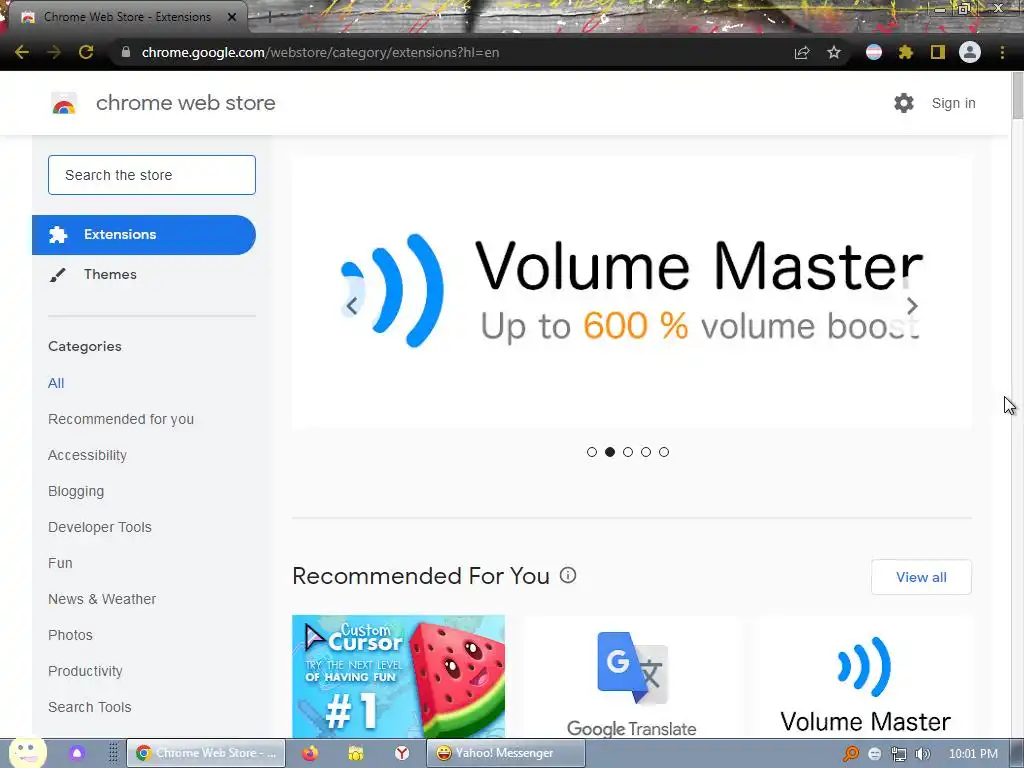Switch to Chrome Web Store taskbar button
Viewport: 1024px width, 768px height.
206,753
